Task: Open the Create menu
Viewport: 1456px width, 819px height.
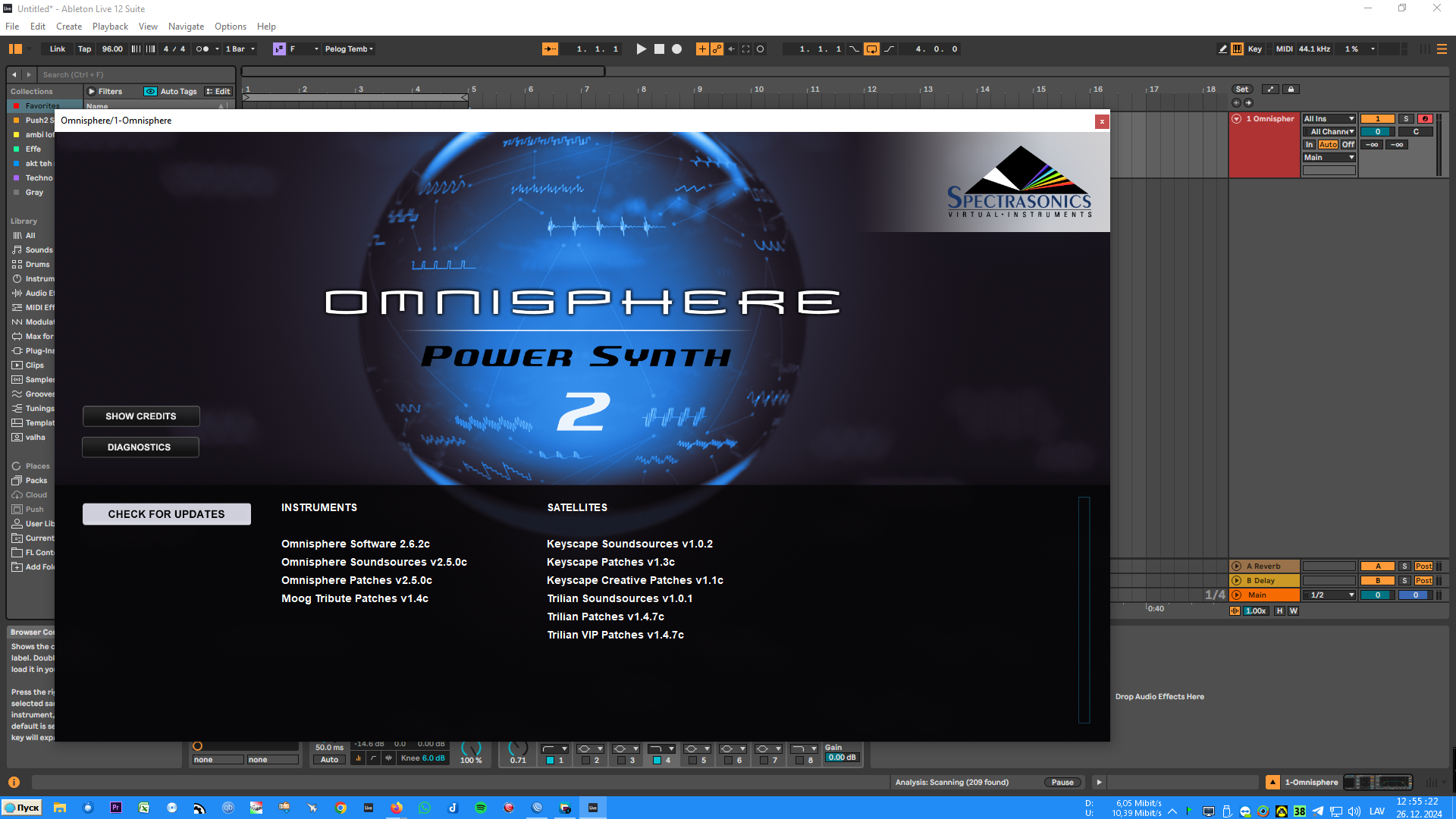Action: (x=69, y=27)
